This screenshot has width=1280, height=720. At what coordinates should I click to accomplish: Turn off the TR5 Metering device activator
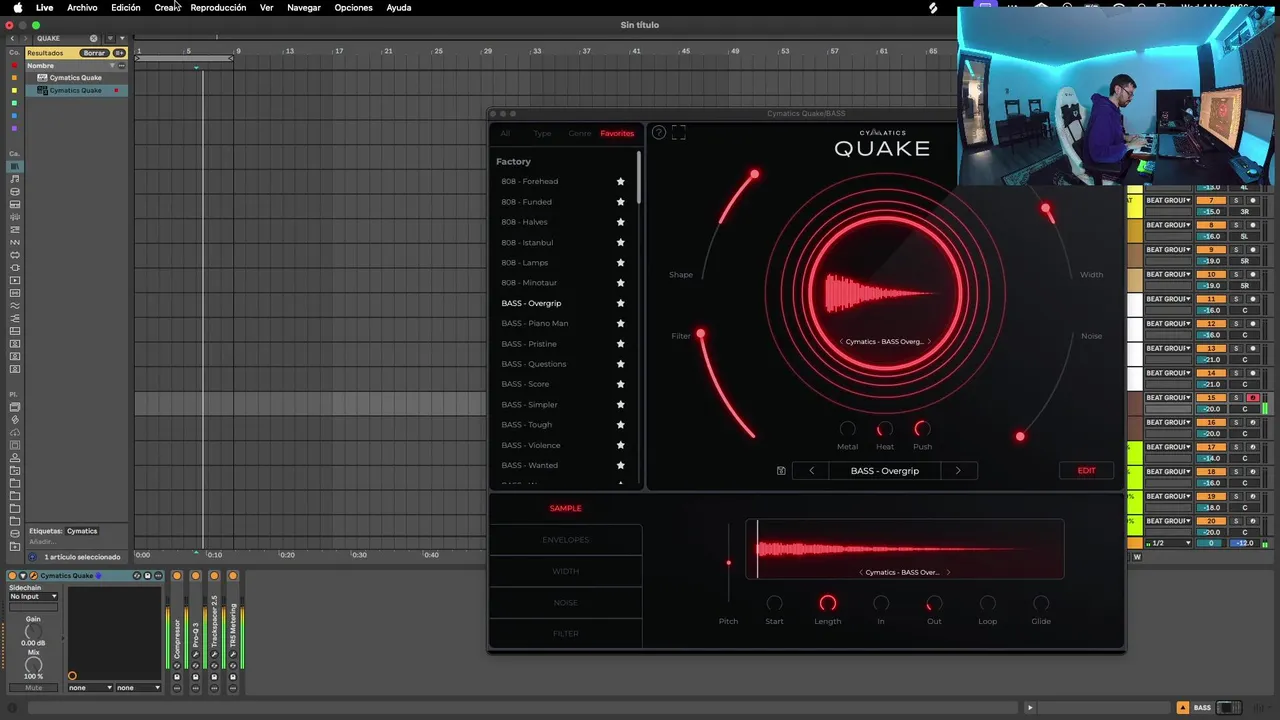(233, 576)
